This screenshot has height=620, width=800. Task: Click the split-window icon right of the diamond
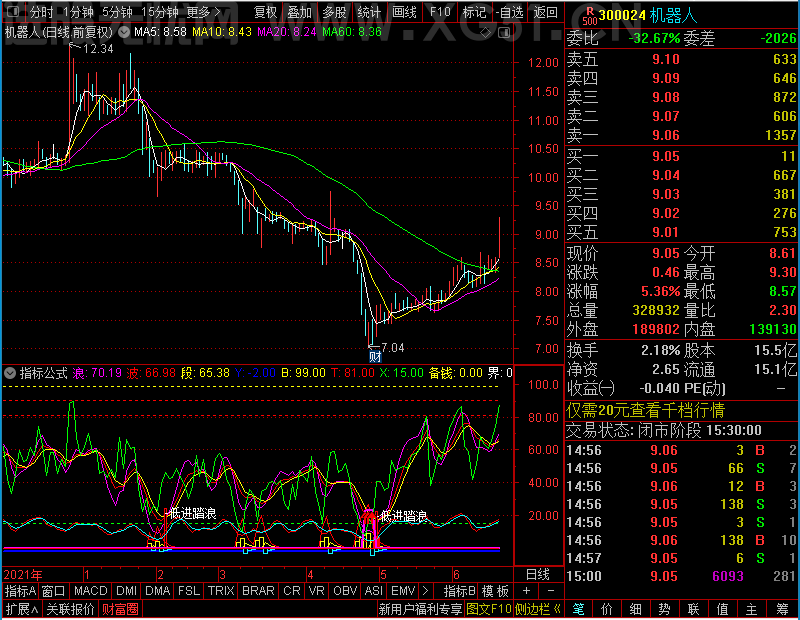(x=504, y=33)
